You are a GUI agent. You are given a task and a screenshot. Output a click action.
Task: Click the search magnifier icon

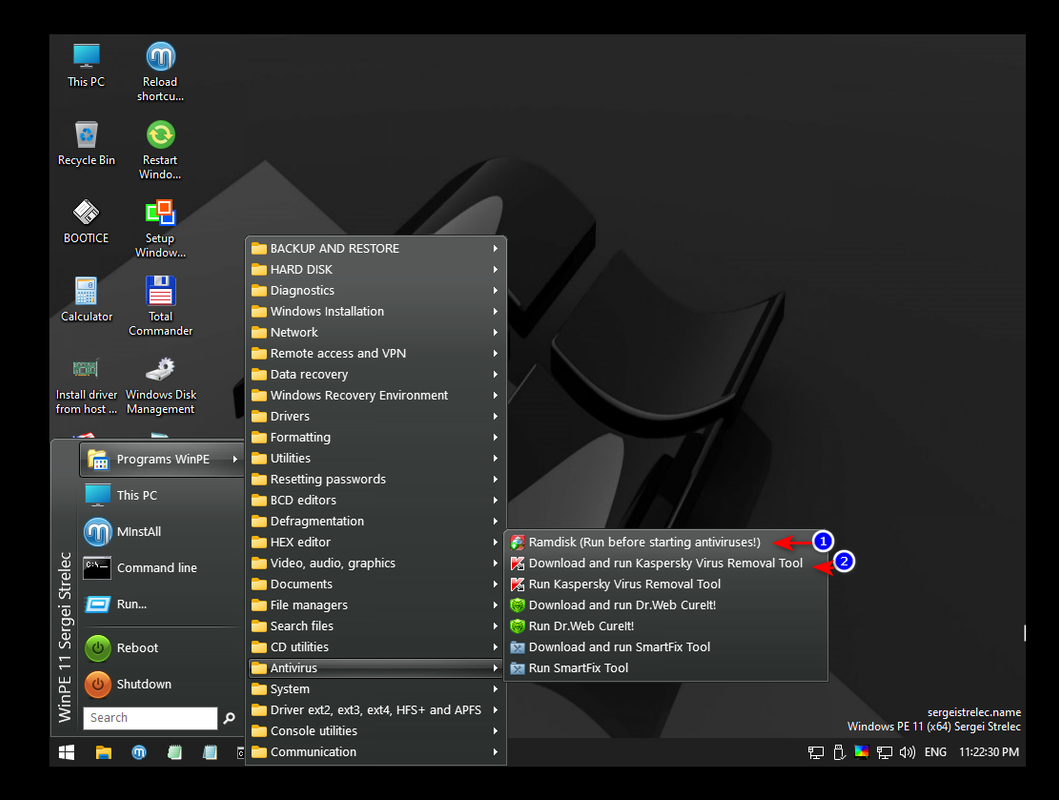(x=229, y=718)
